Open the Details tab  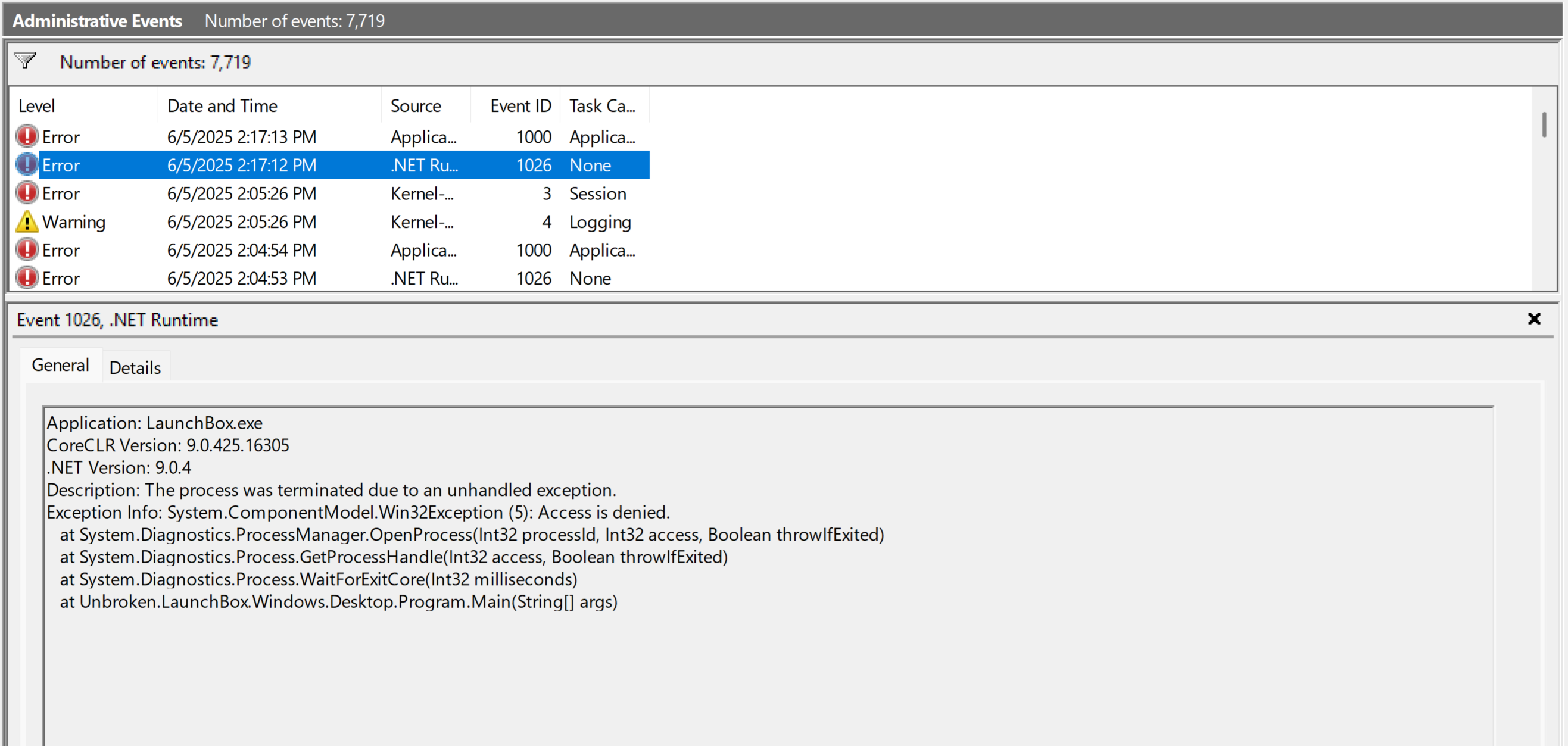[135, 367]
